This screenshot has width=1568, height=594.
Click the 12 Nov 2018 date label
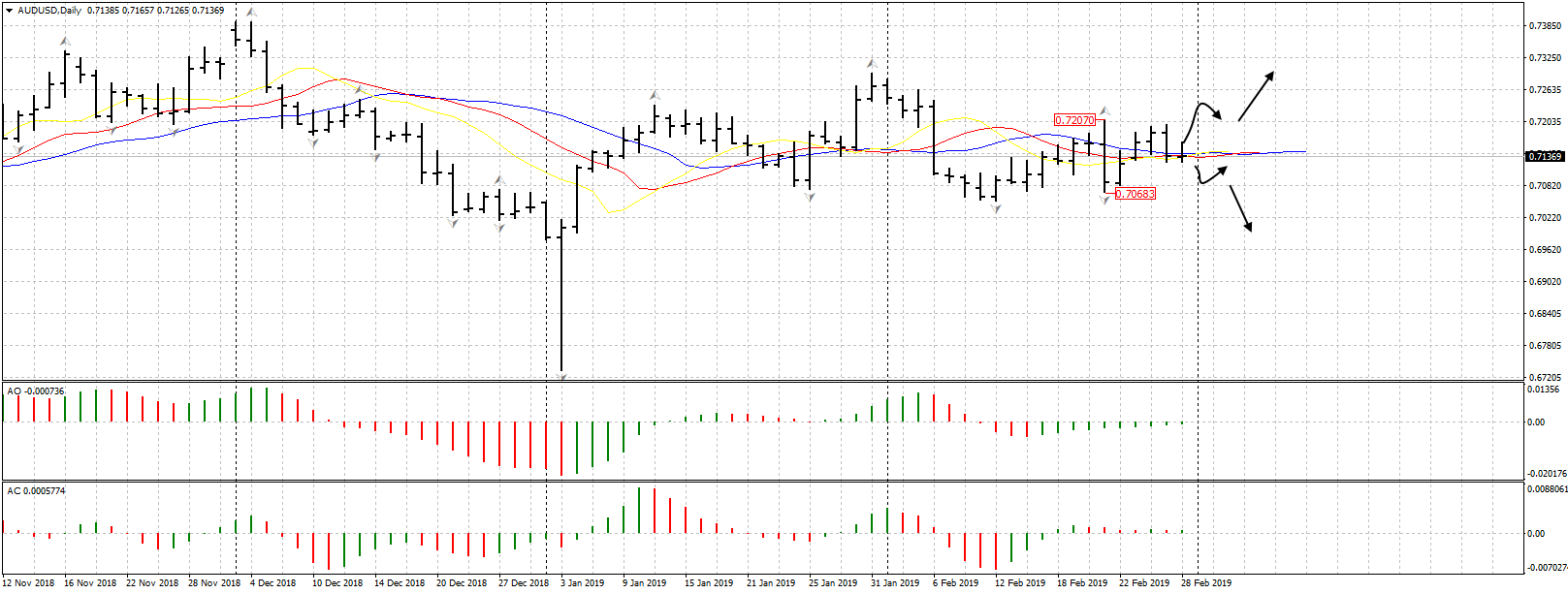coord(29,583)
